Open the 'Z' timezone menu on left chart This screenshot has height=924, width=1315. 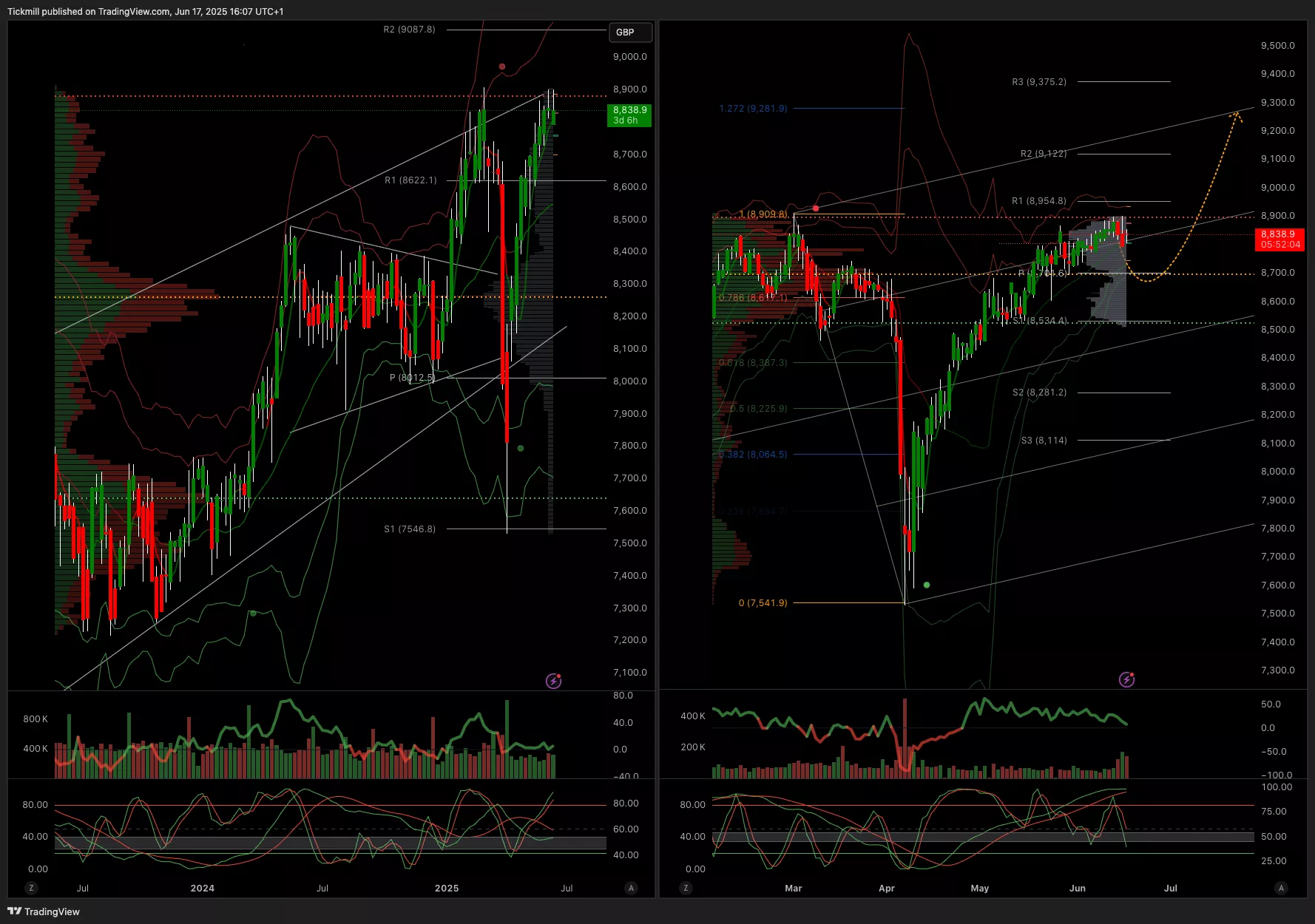tap(31, 888)
